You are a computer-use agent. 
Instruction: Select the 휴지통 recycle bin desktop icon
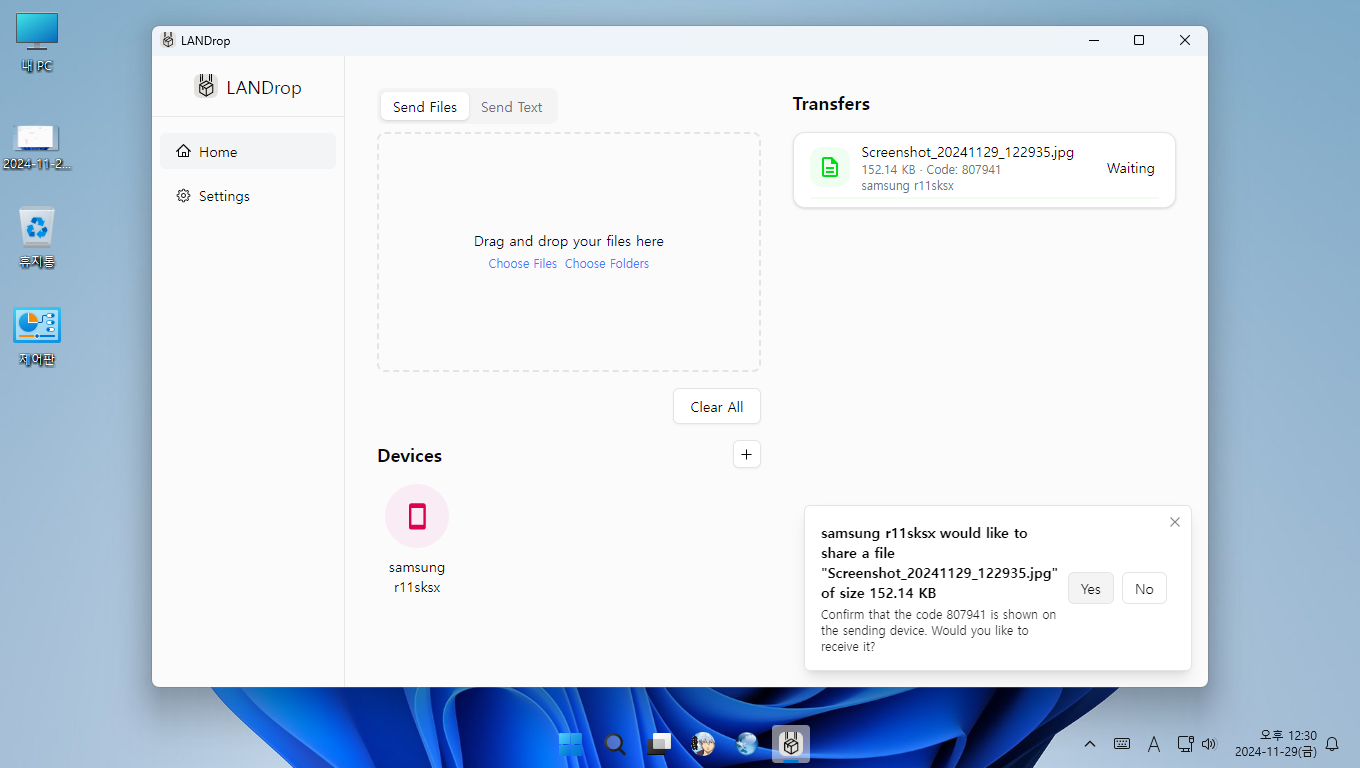pyautogui.click(x=37, y=238)
